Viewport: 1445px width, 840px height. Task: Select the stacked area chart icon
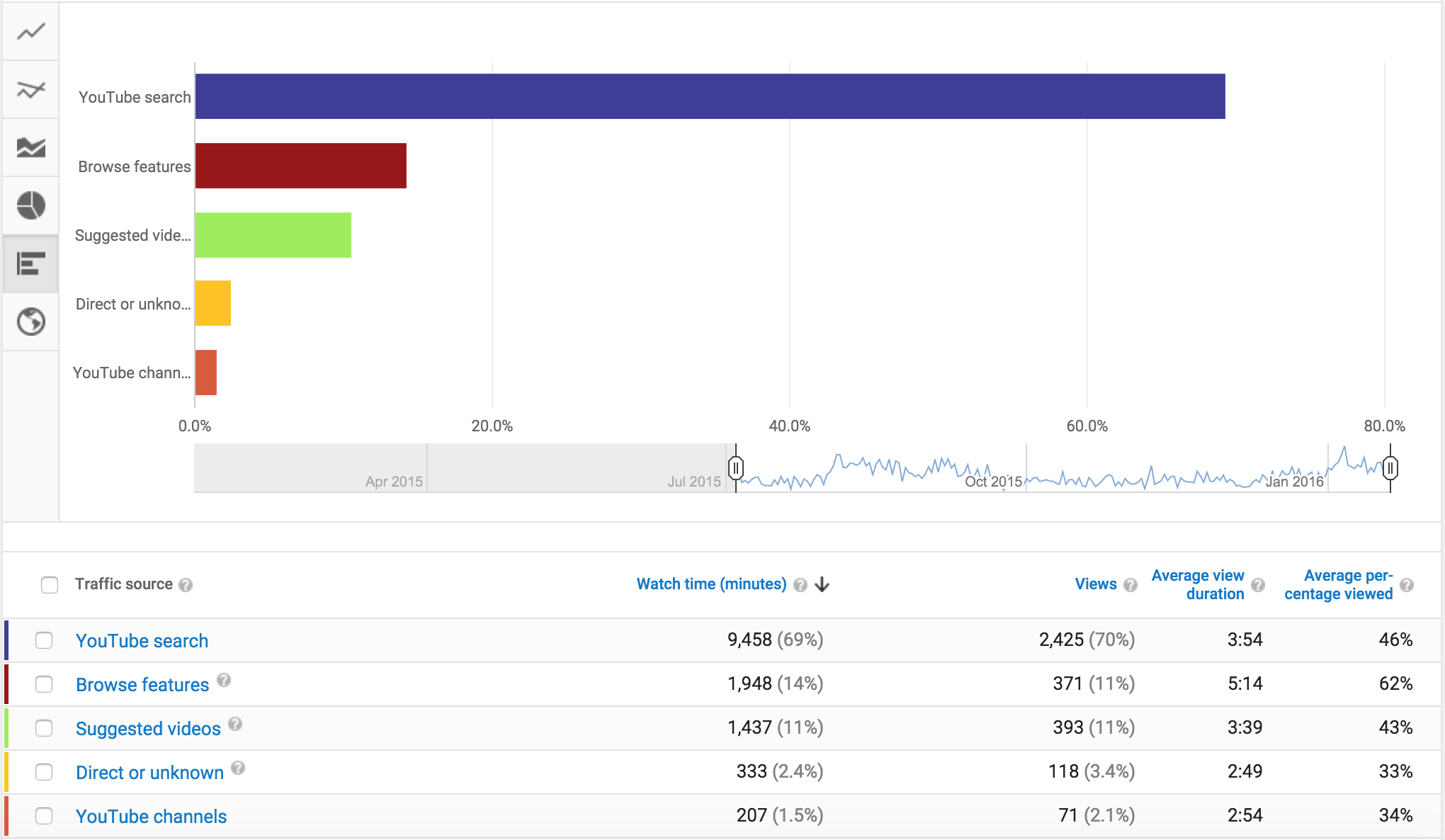tap(31, 147)
